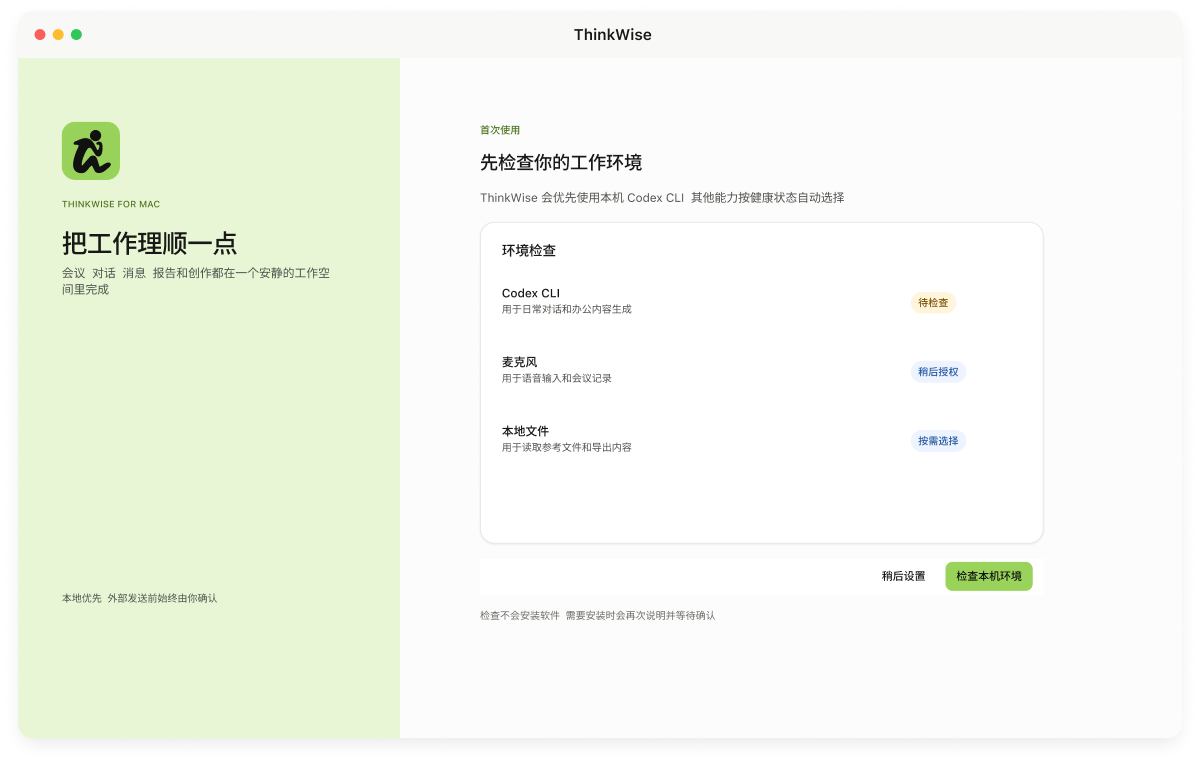This screenshot has width=1200, height=764.
Task: Click the 环境检查 card heading
Action: (x=529, y=250)
